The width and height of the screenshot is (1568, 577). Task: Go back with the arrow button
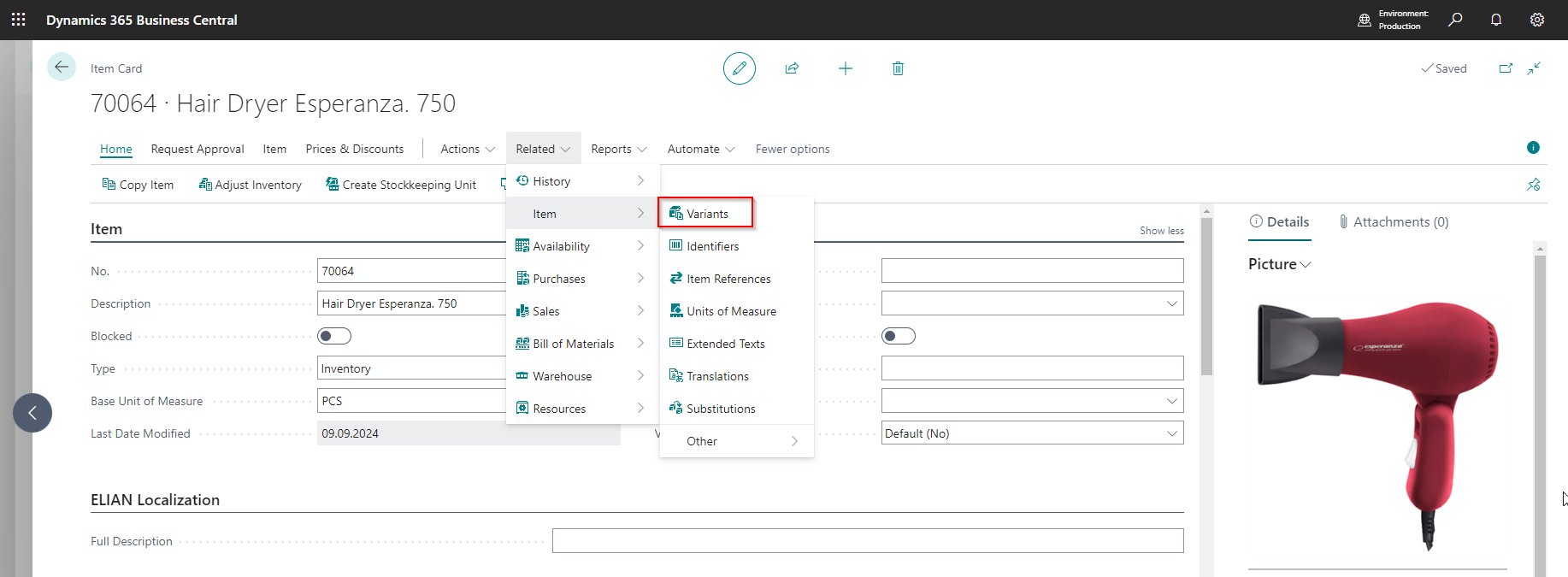62,67
